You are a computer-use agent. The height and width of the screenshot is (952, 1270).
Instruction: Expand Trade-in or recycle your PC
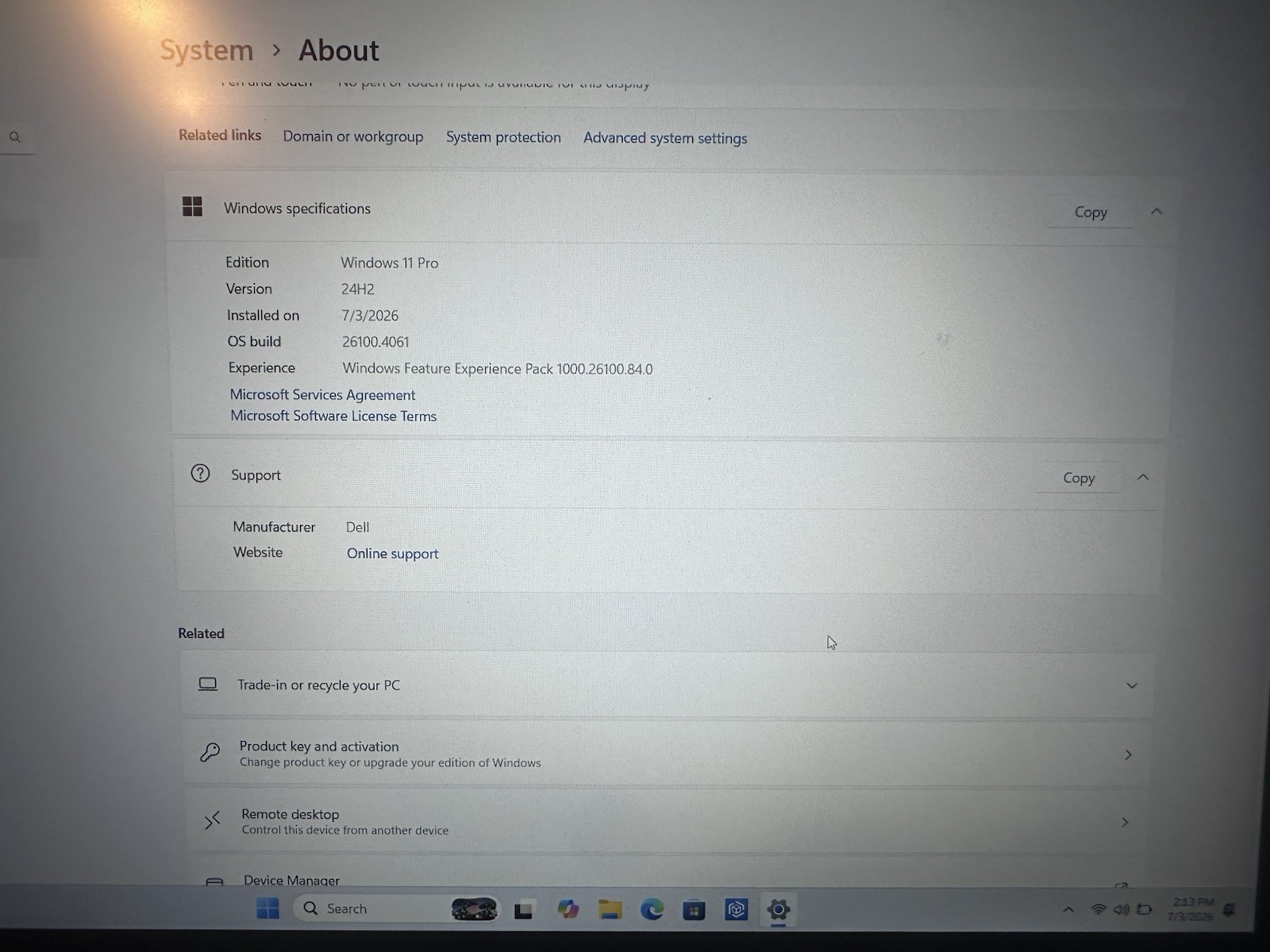tap(1132, 685)
